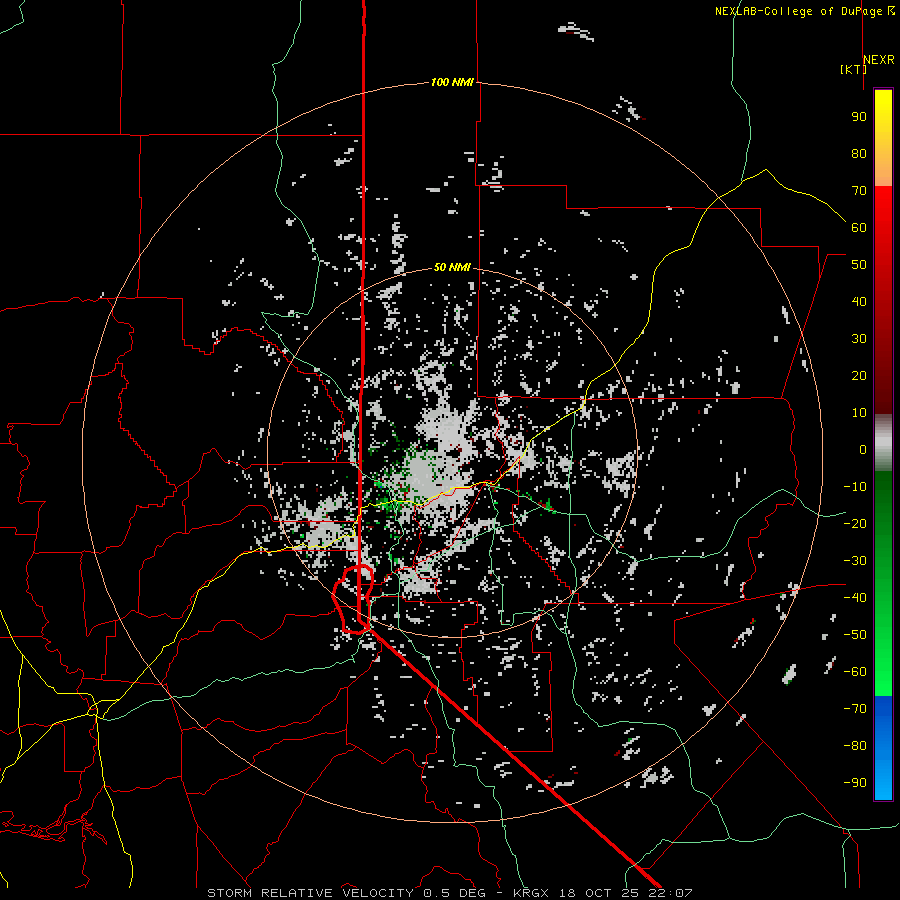Click the STORM RELATIVE VELOCITY caption text
Screen dimensions: 900x900
(x=310, y=893)
